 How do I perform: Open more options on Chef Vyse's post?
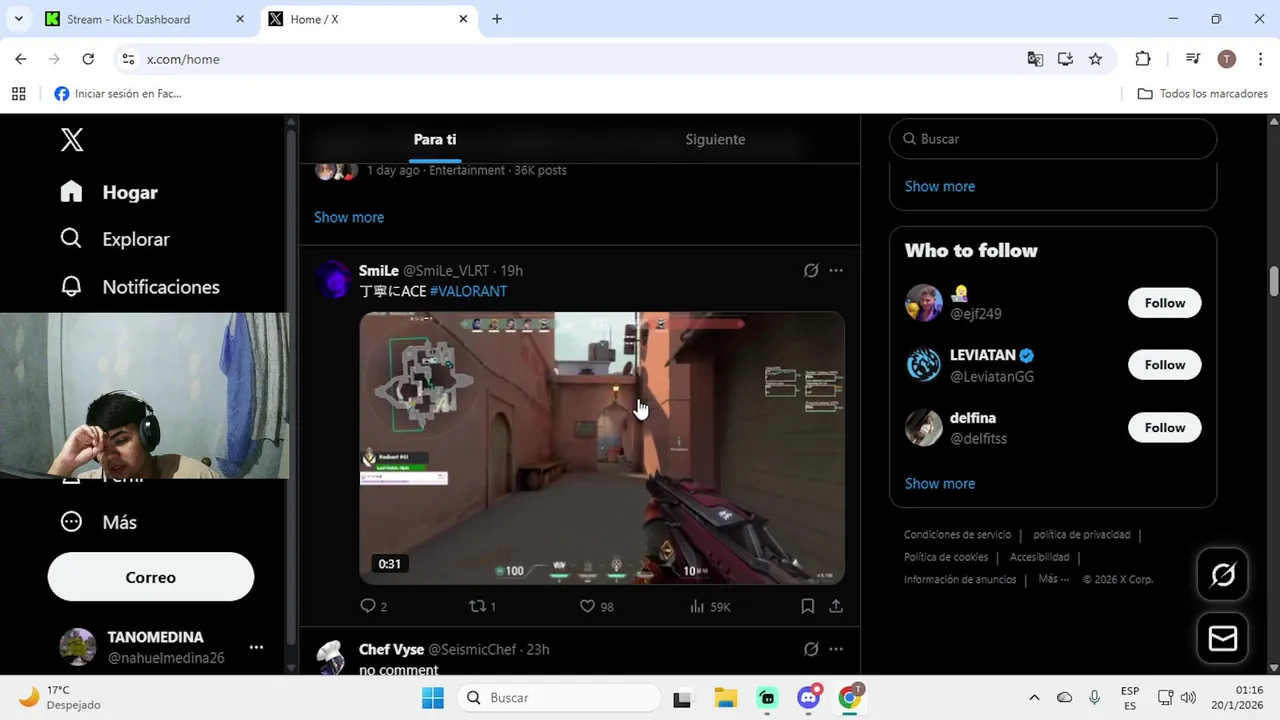(836, 649)
